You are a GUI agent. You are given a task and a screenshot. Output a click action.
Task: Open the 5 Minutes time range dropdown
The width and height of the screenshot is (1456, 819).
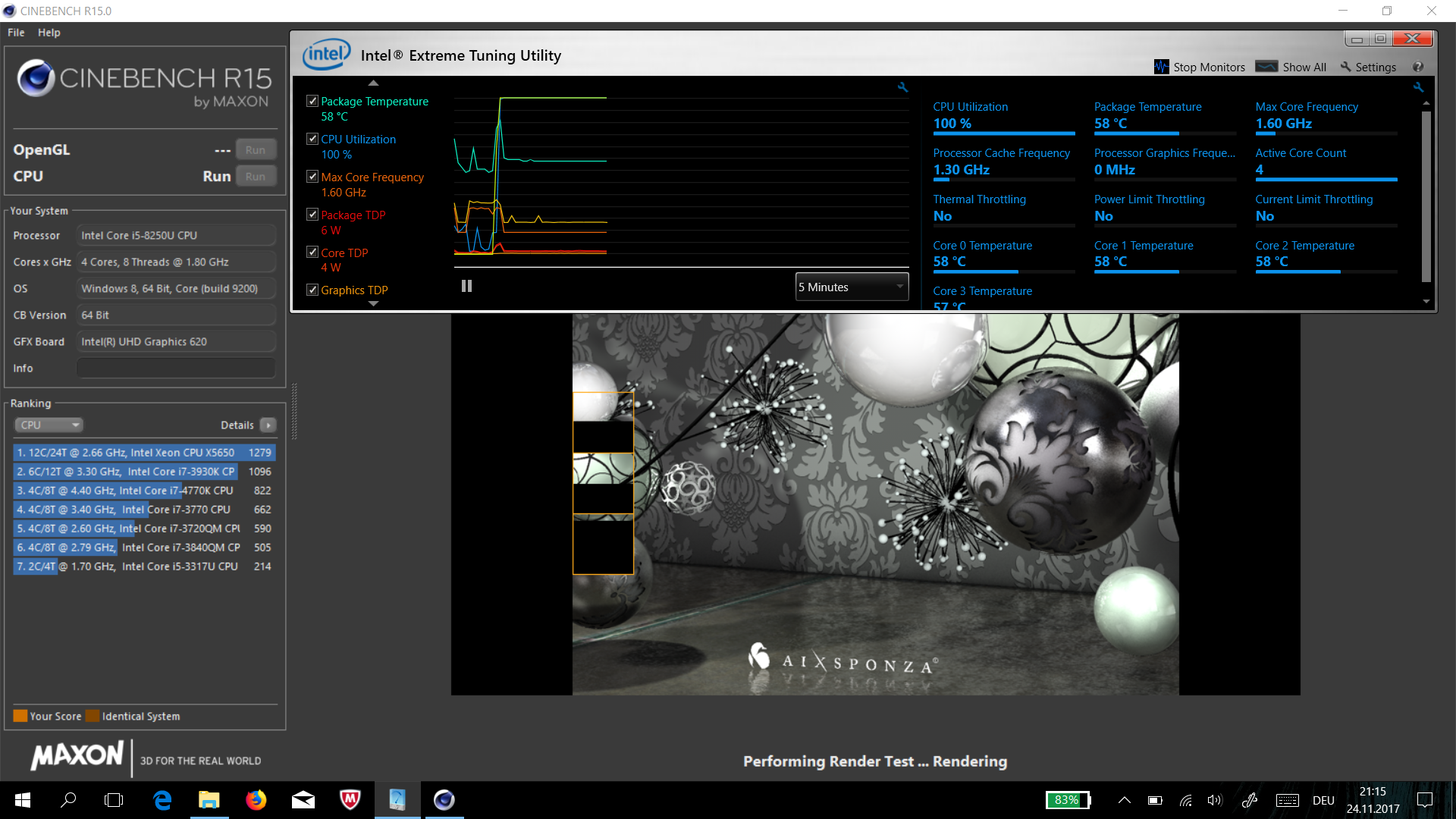pos(852,287)
